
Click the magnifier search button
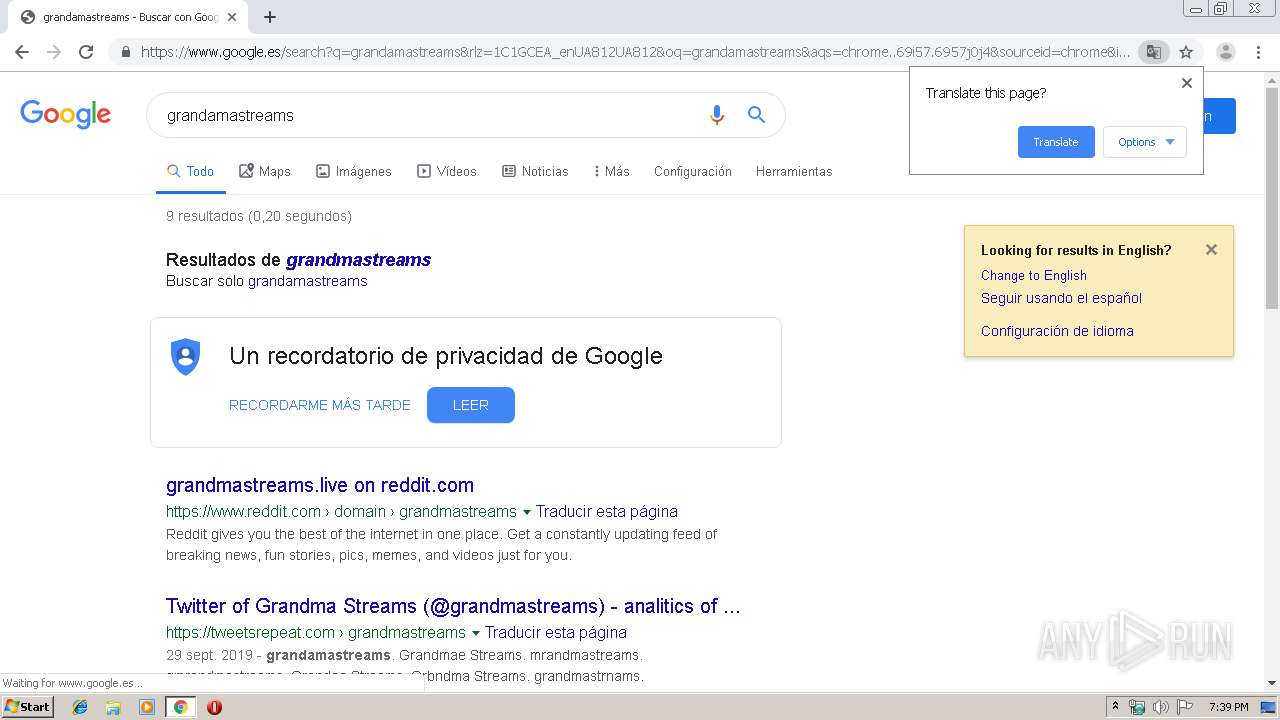(756, 115)
